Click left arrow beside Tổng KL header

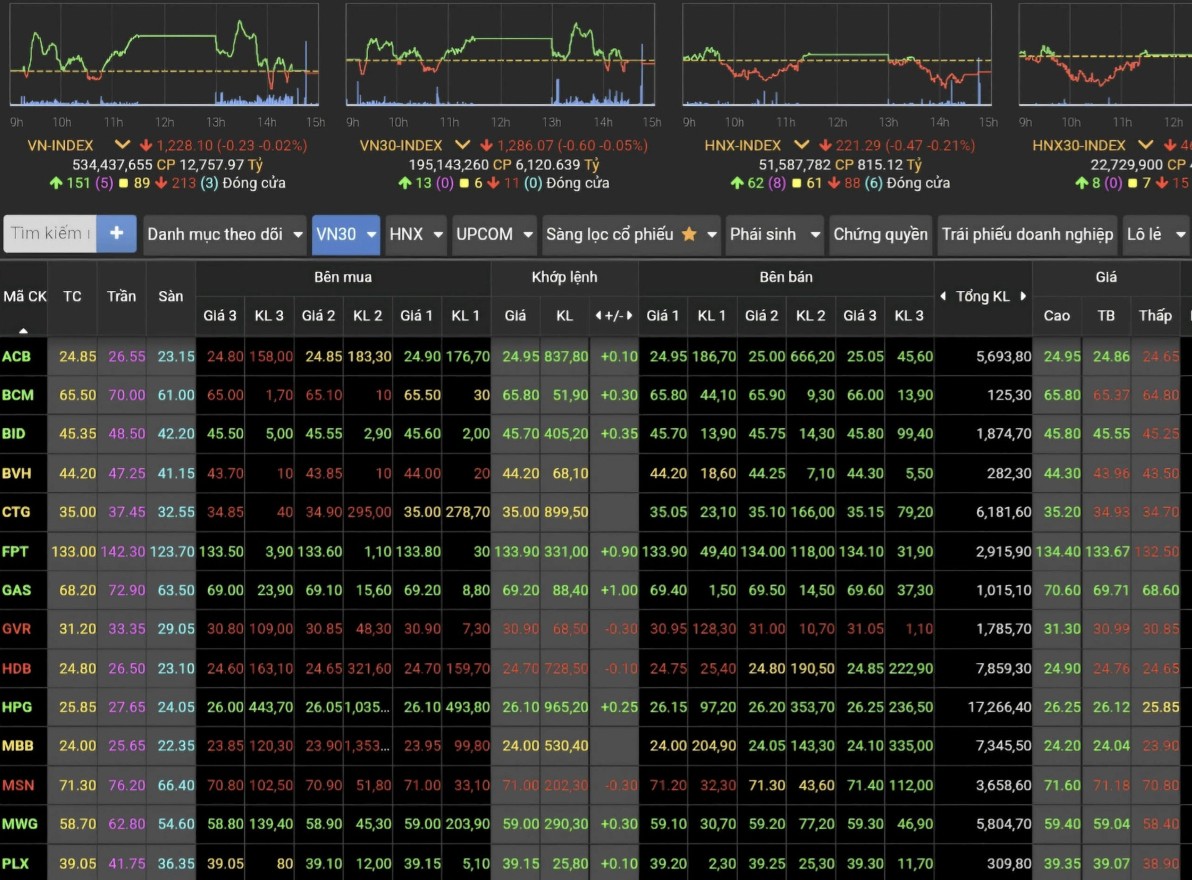click(x=942, y=296)
